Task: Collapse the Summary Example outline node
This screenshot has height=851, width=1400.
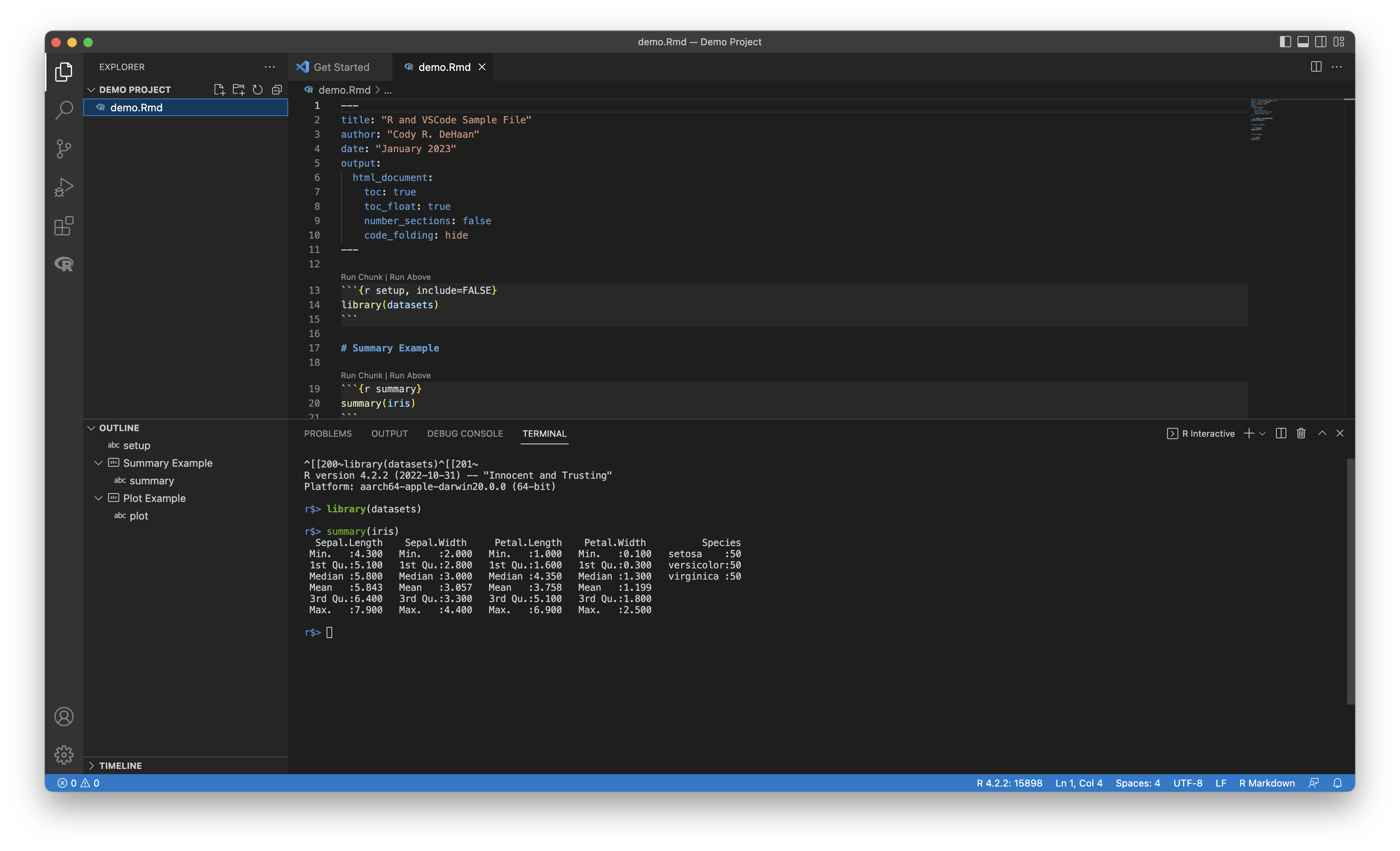Action: (x=98, y=463)
